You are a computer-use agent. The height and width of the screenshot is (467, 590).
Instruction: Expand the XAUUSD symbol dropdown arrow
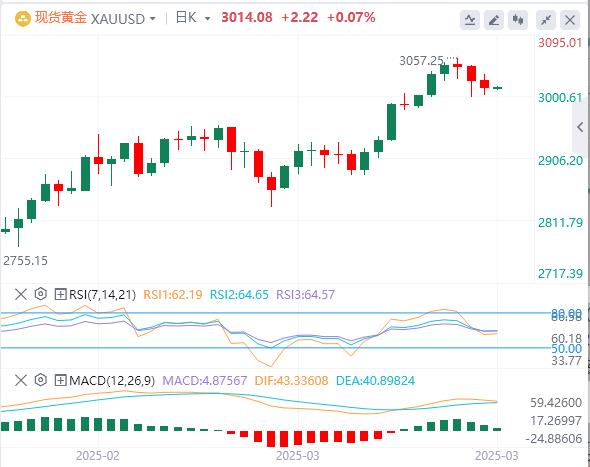point(152,18)
